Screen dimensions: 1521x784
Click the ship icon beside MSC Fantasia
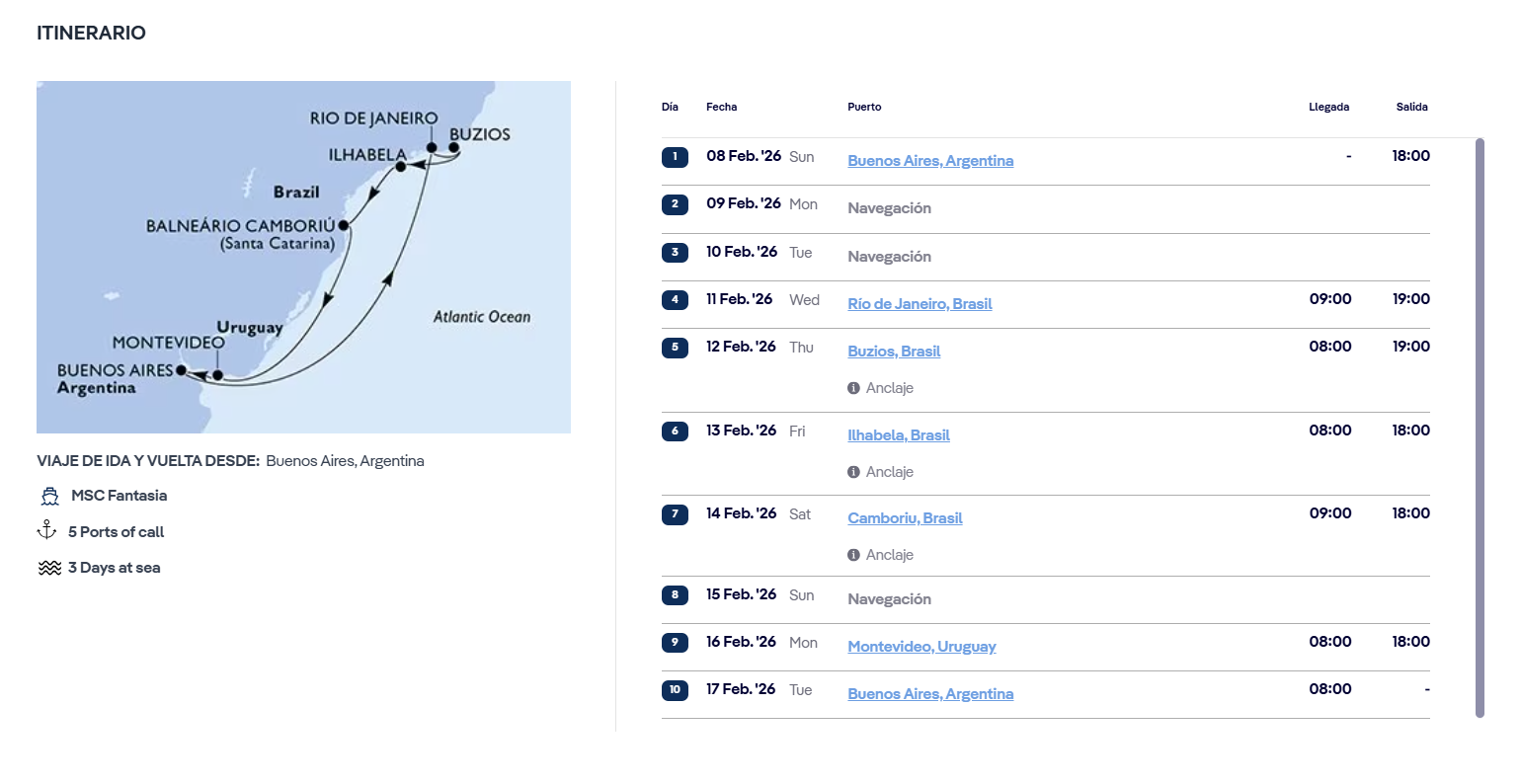point(50,496)
